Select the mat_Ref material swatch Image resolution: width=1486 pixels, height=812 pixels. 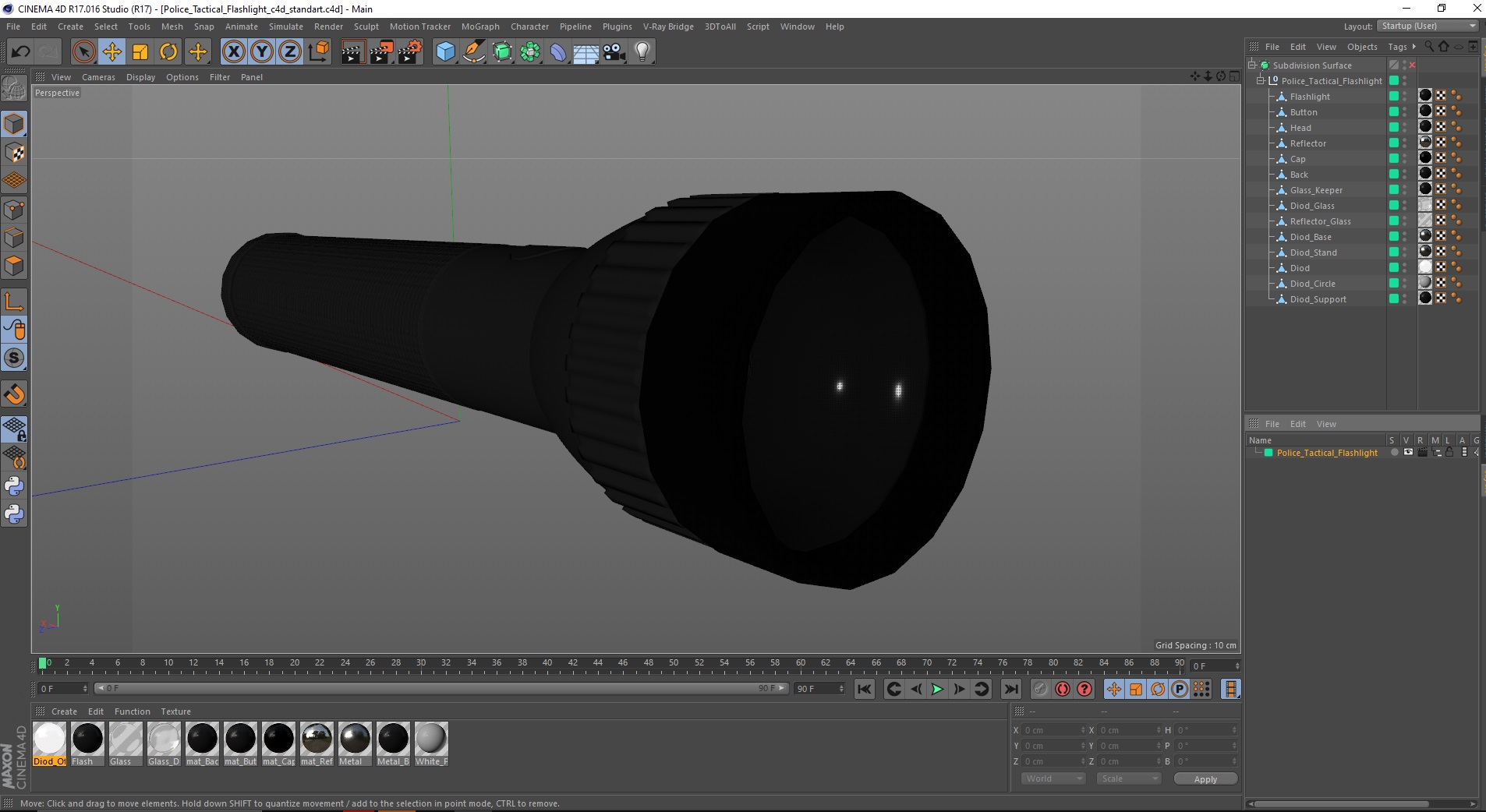[317, 743]
